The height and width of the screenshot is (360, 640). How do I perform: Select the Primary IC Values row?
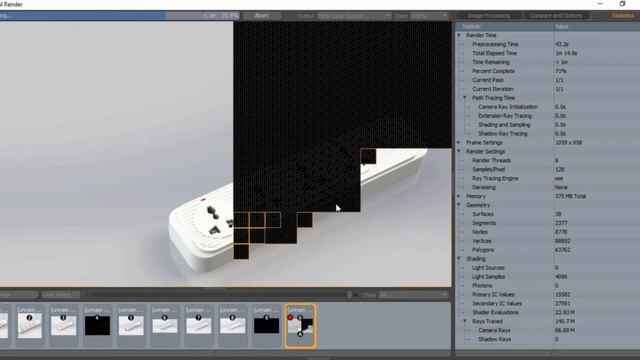click(x=548, y=295)
